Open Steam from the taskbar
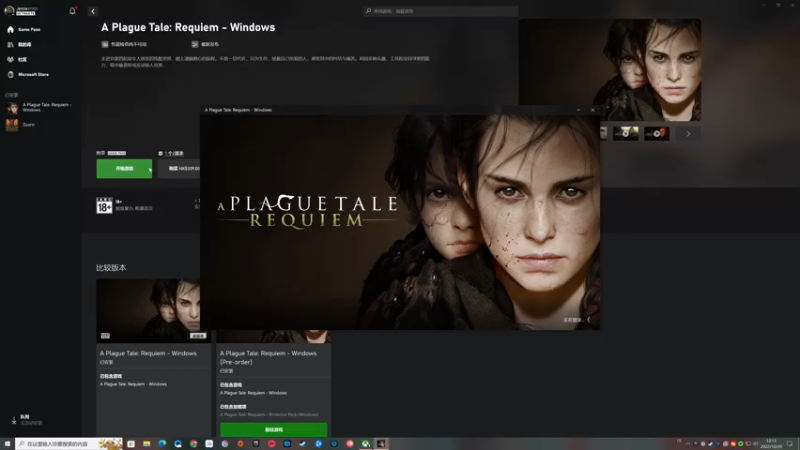 (303, 444)
